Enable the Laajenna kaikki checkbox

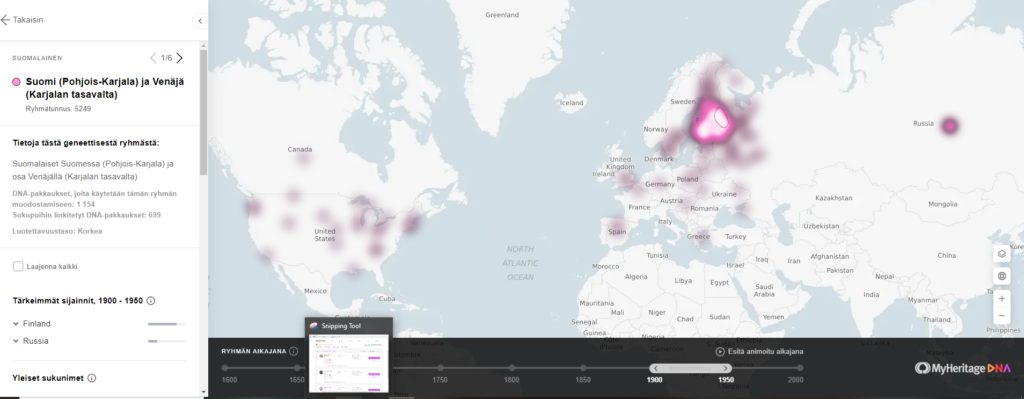coord(18,266)
